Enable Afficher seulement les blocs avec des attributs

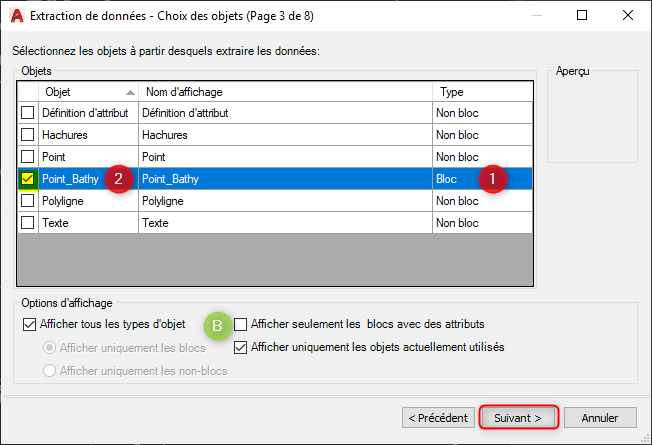coord(241,324)
